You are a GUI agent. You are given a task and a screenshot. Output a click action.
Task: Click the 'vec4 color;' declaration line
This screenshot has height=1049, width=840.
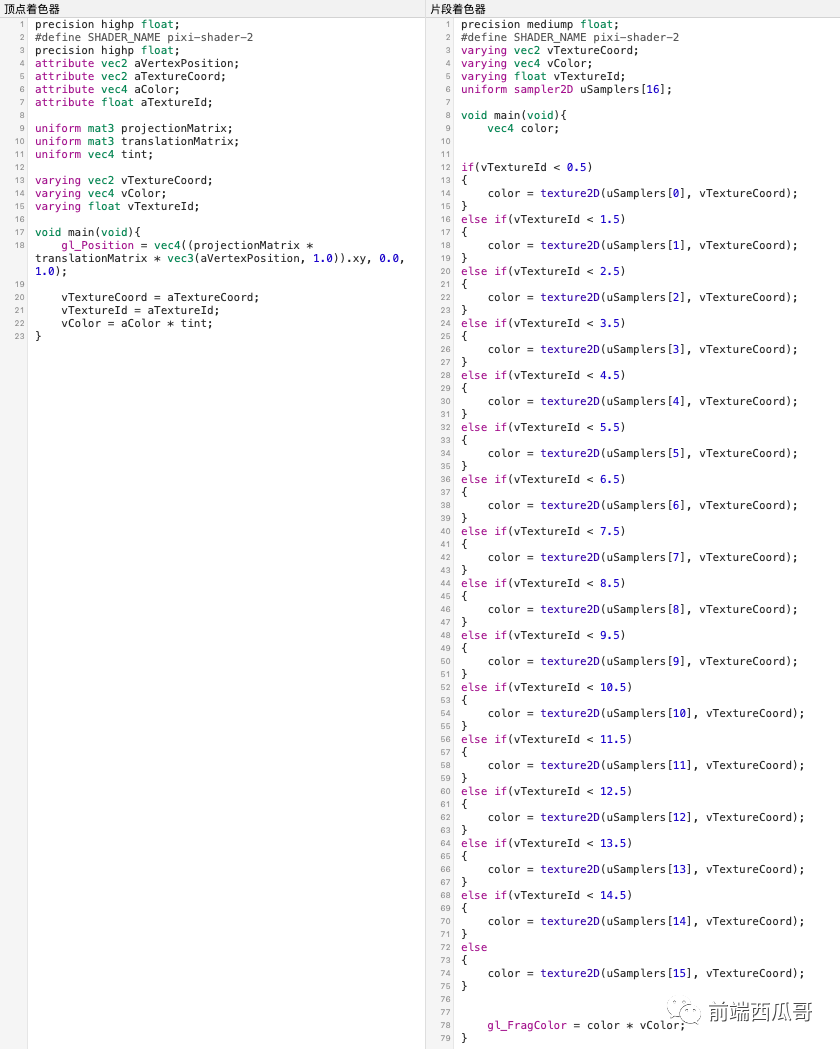point(523,128)
